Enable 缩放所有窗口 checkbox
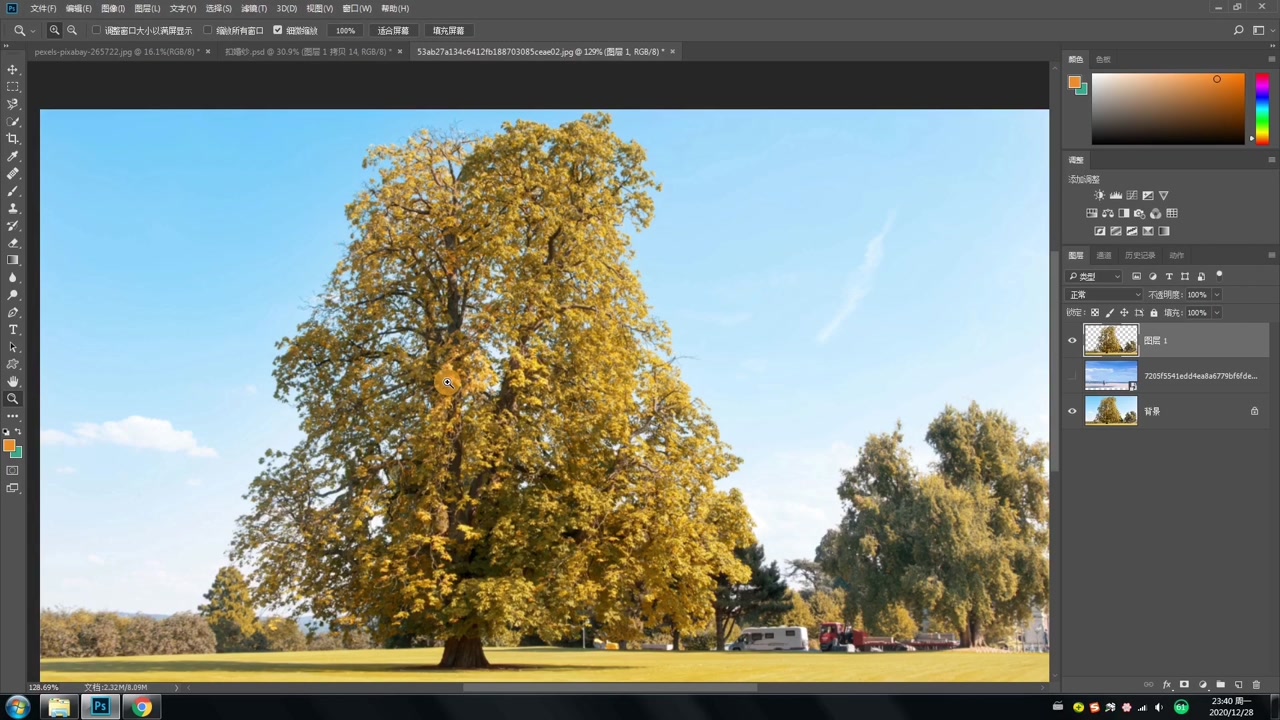Viewport: 1280px width, 720px height. pyautogui.click(x=208, y=31)
